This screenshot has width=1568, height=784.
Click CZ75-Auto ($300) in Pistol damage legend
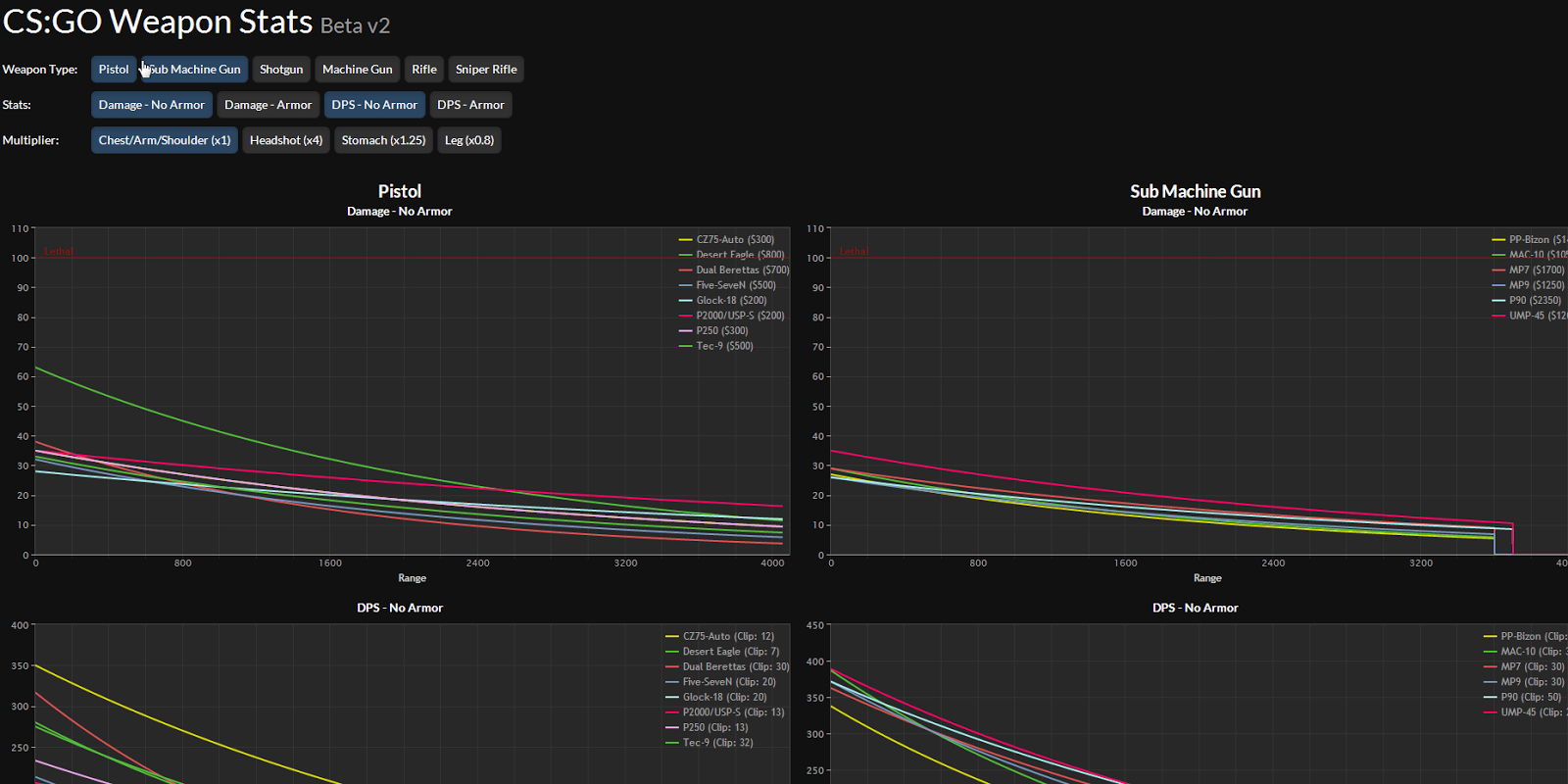726,239
